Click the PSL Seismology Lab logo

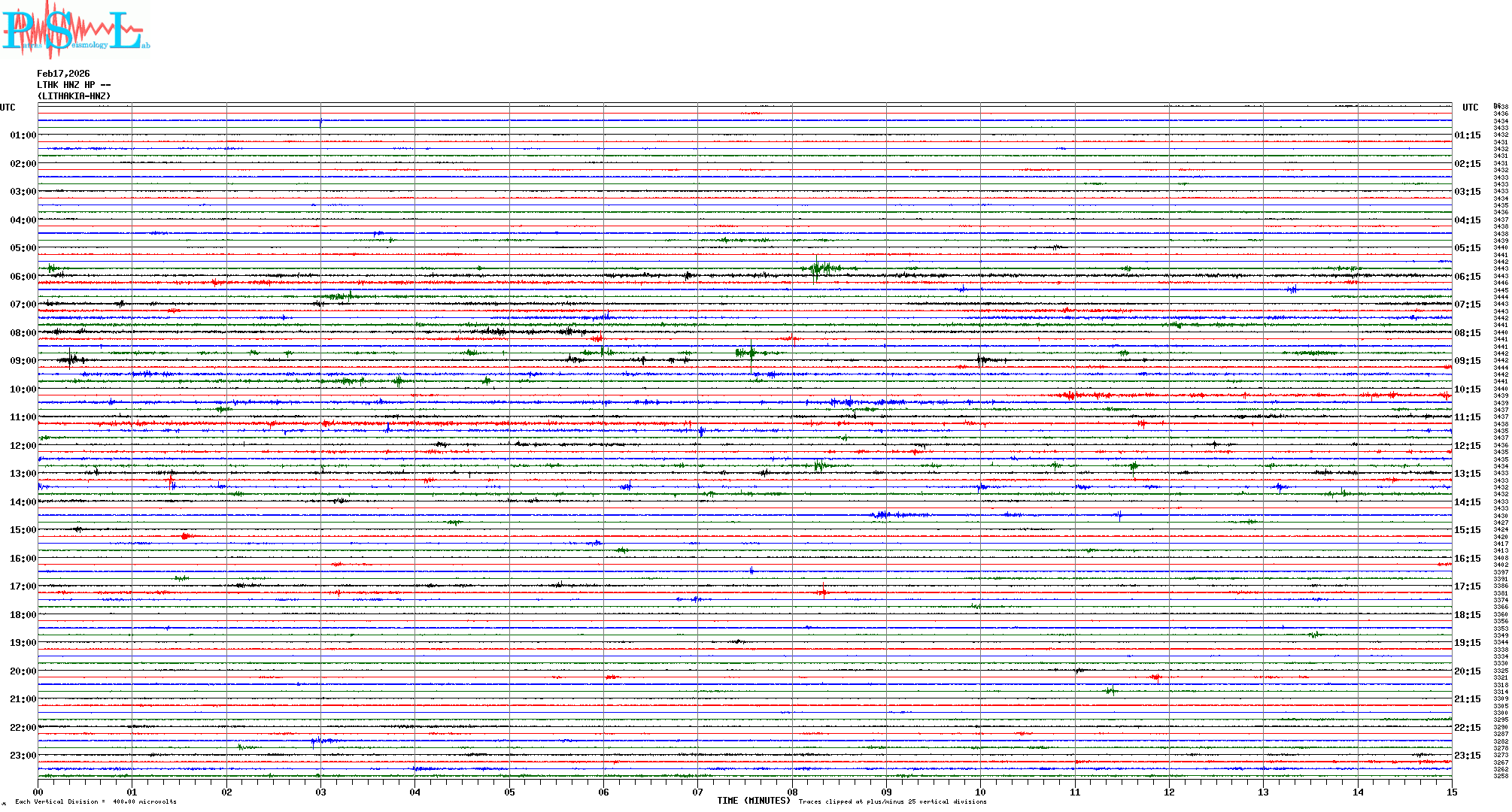pos(75,30)
